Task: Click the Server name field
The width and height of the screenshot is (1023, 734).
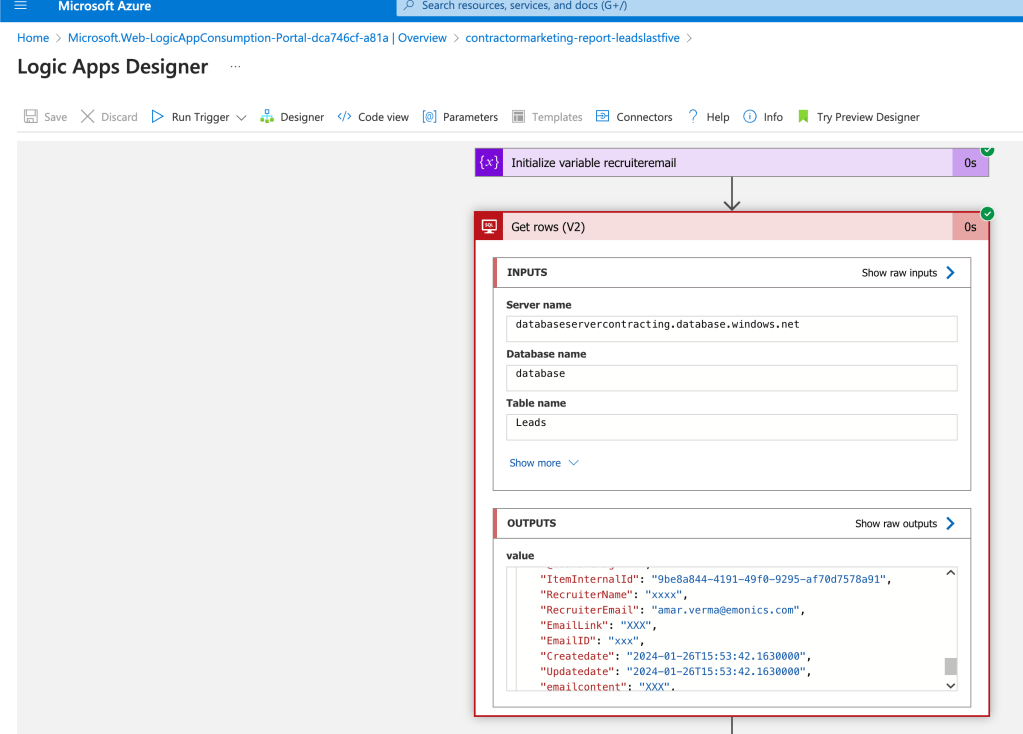Action: pyautogui.click(x=731, y=328)
